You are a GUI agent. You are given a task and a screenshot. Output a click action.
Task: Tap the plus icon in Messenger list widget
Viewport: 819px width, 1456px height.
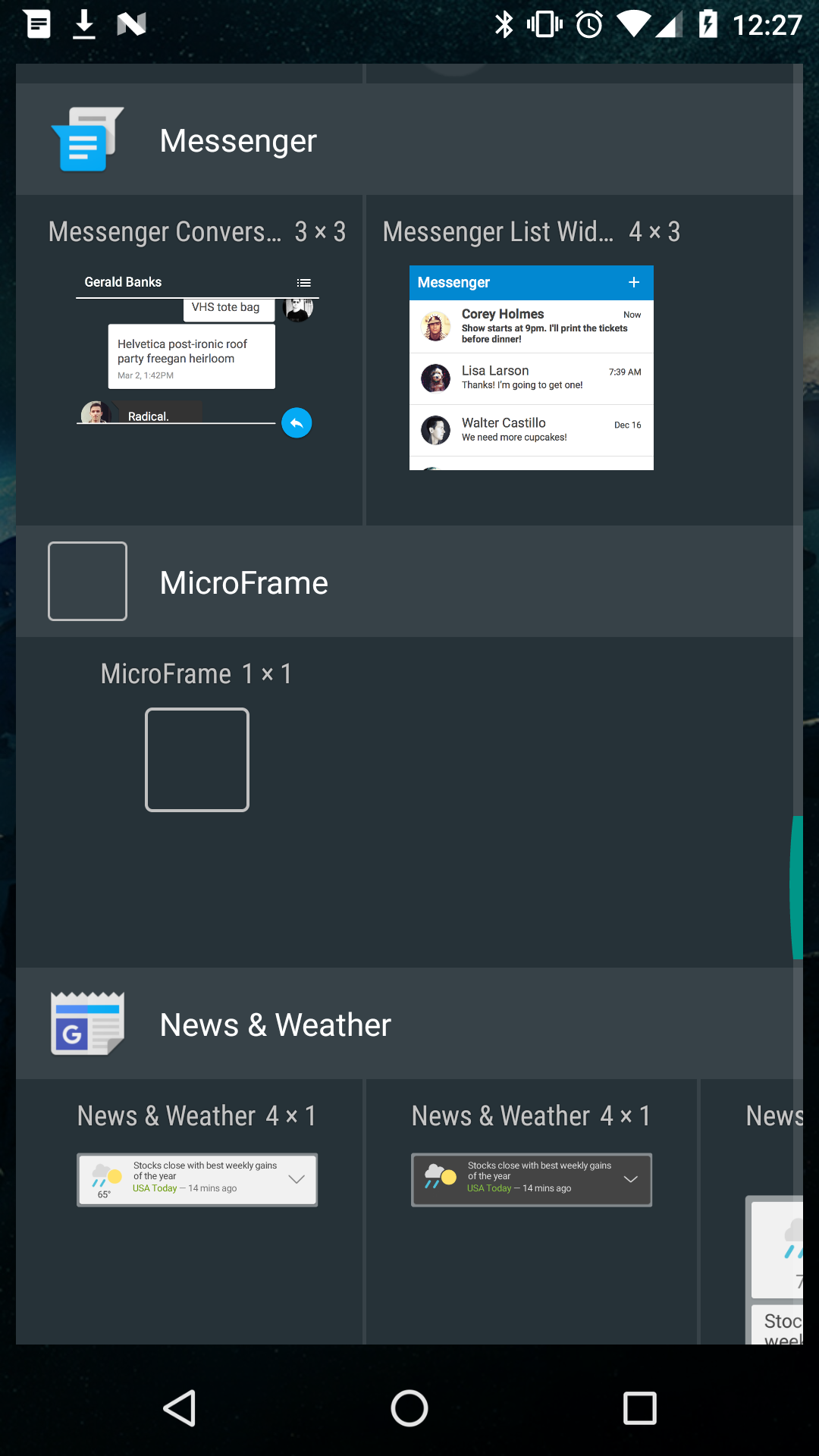pos(634,282)
